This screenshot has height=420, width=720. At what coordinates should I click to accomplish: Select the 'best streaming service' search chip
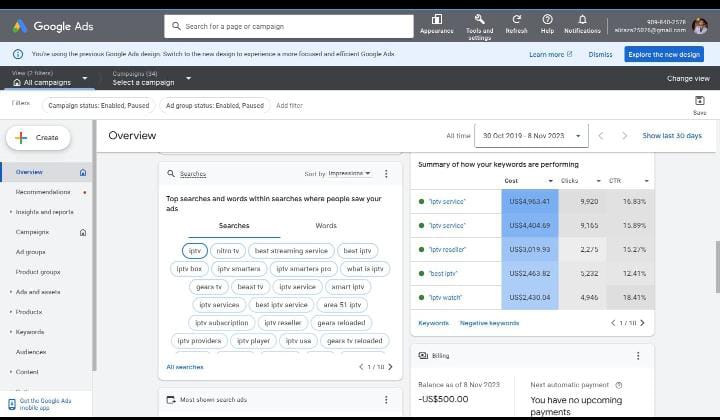(x=291, y=251)
